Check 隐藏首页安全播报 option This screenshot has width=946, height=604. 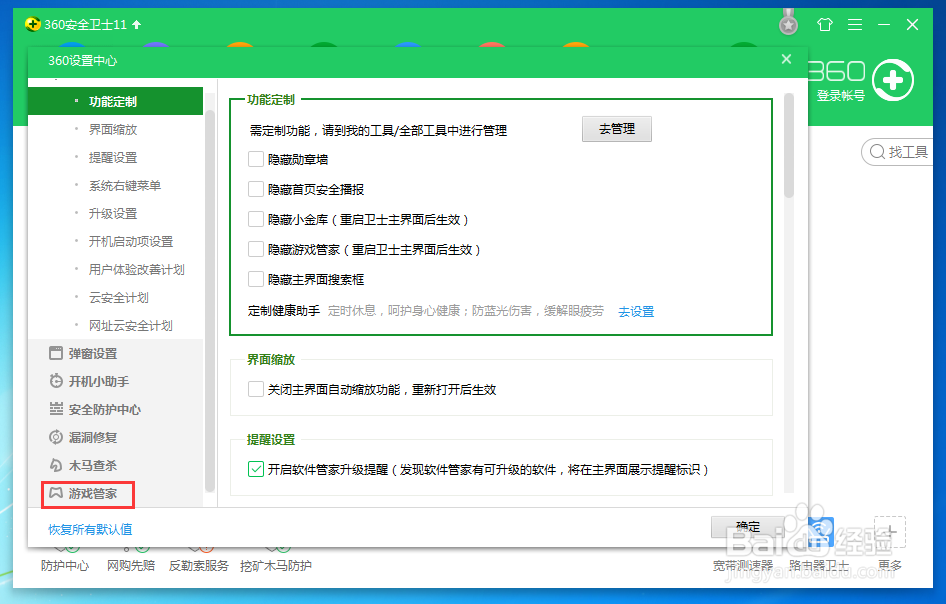coord(256,189)
